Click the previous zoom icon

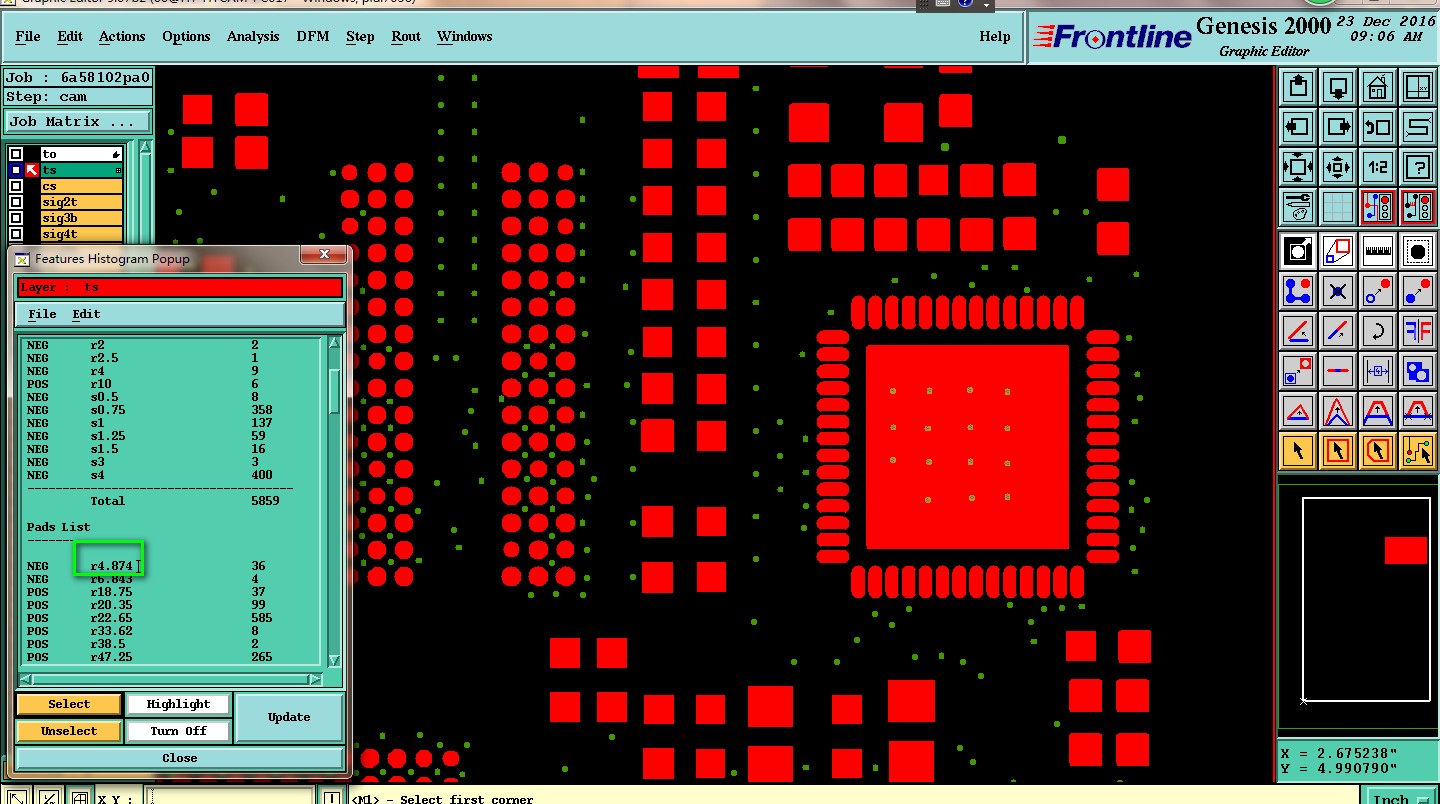(1378, 127)
